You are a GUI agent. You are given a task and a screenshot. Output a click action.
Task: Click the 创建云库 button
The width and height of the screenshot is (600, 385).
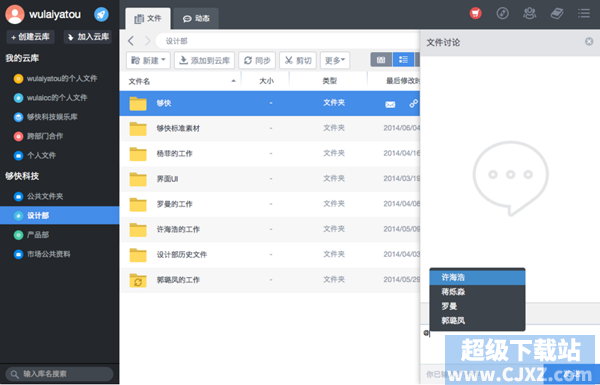(x=31, y=37)
